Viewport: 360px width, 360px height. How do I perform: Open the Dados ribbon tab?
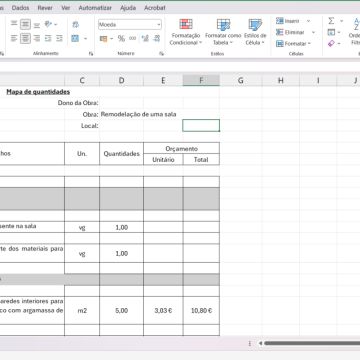20,8
